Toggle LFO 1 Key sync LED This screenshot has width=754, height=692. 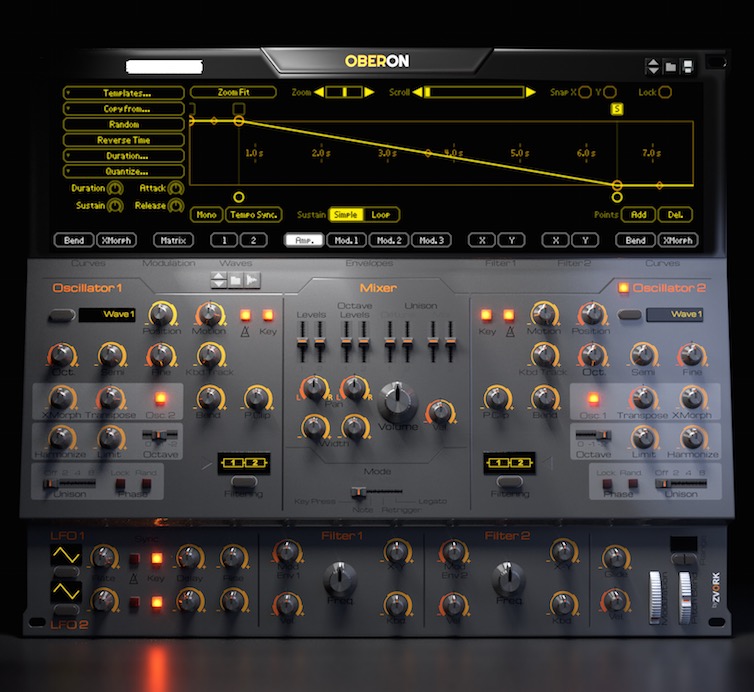tap(157, 558)
